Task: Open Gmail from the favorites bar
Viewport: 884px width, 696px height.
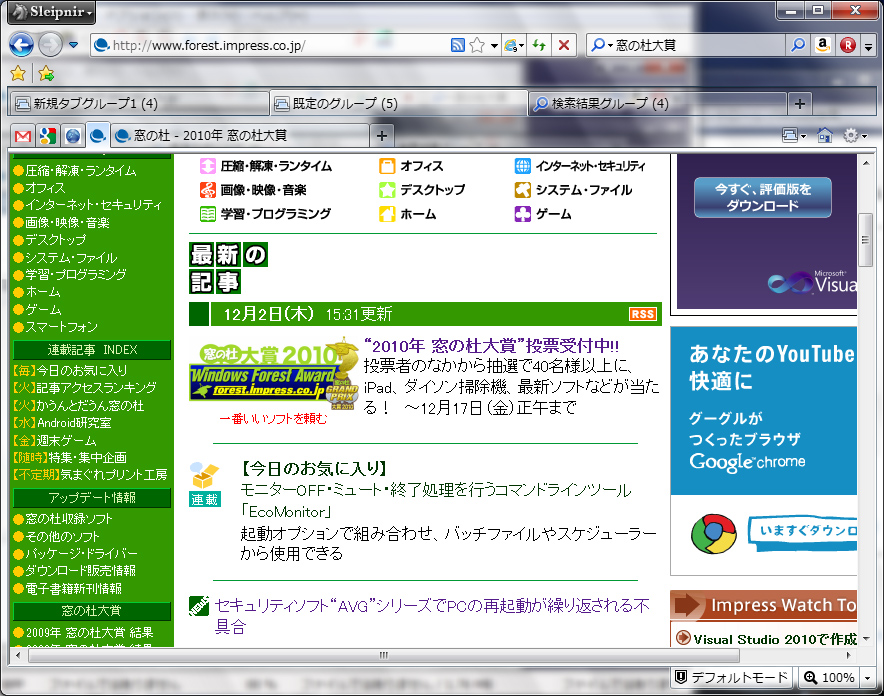Action: click(21, 135)
